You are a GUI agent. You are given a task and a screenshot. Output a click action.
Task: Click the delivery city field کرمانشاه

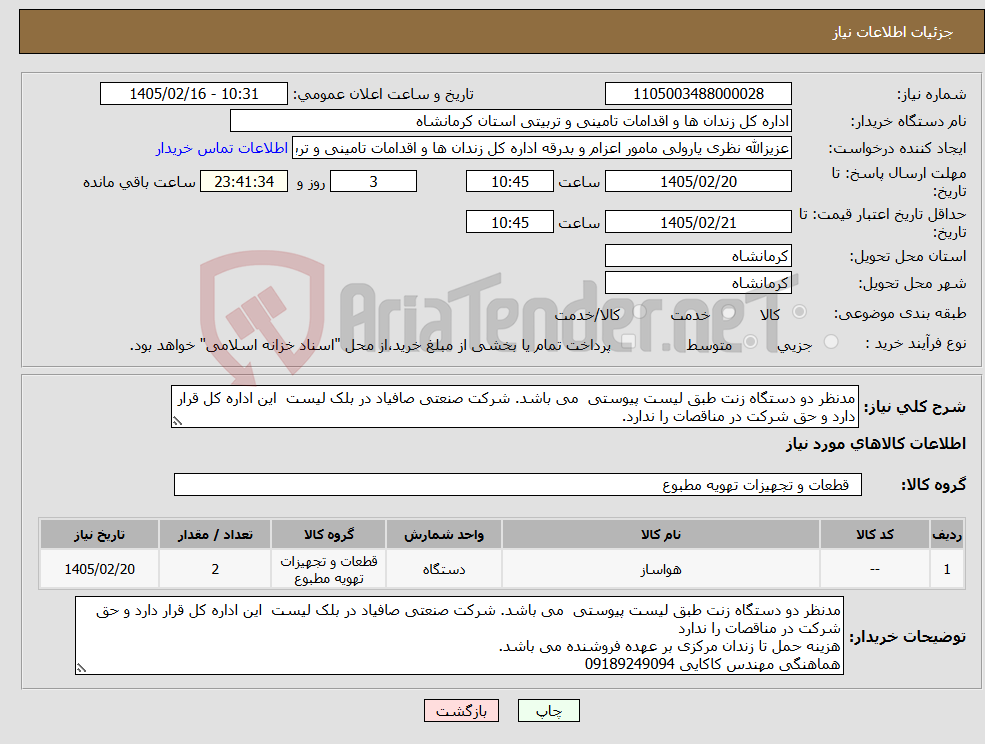698,283
